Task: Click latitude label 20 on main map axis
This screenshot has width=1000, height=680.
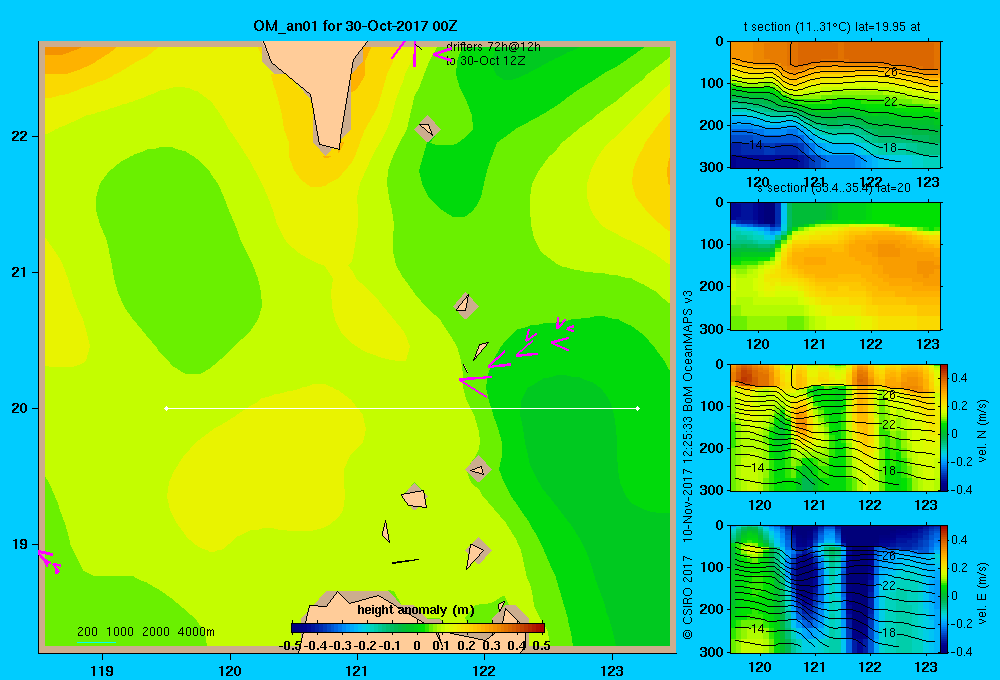Action: (20, 408)
